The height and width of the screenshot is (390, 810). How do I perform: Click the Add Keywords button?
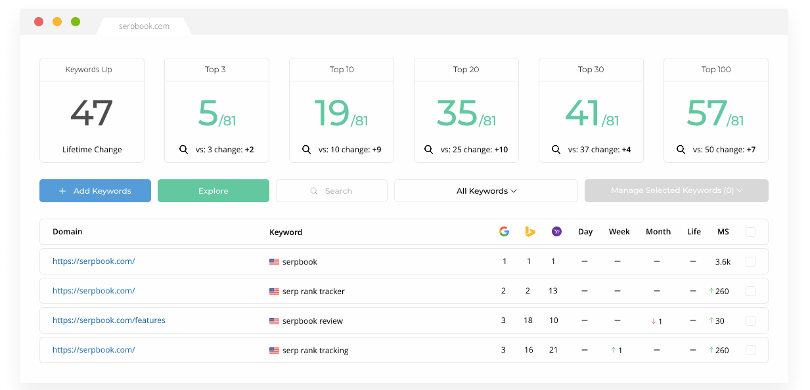coord(95,191)
